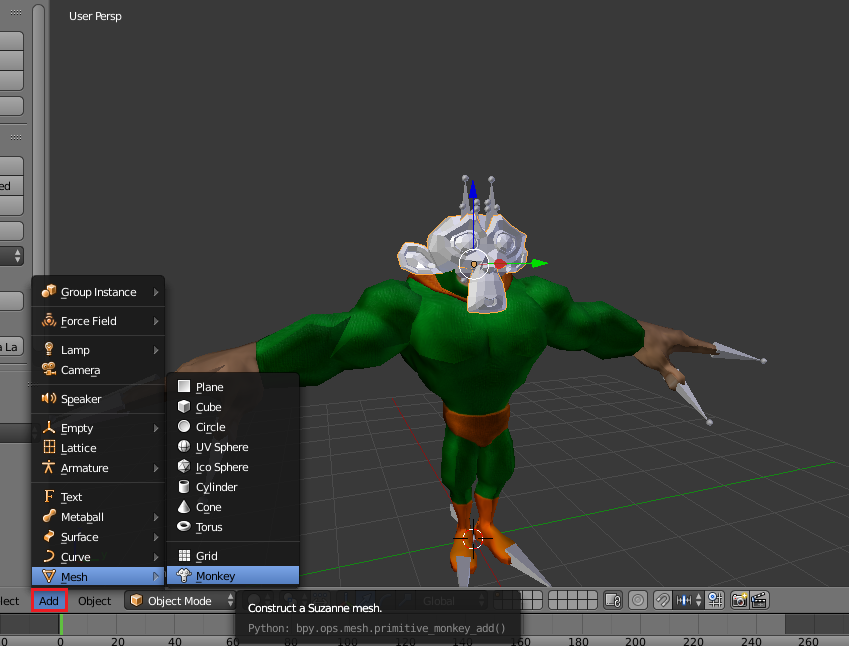This screenshot has height=646, width=849.
Task: Expand the Empty submenu arrow
Action: tap(156, 428)
